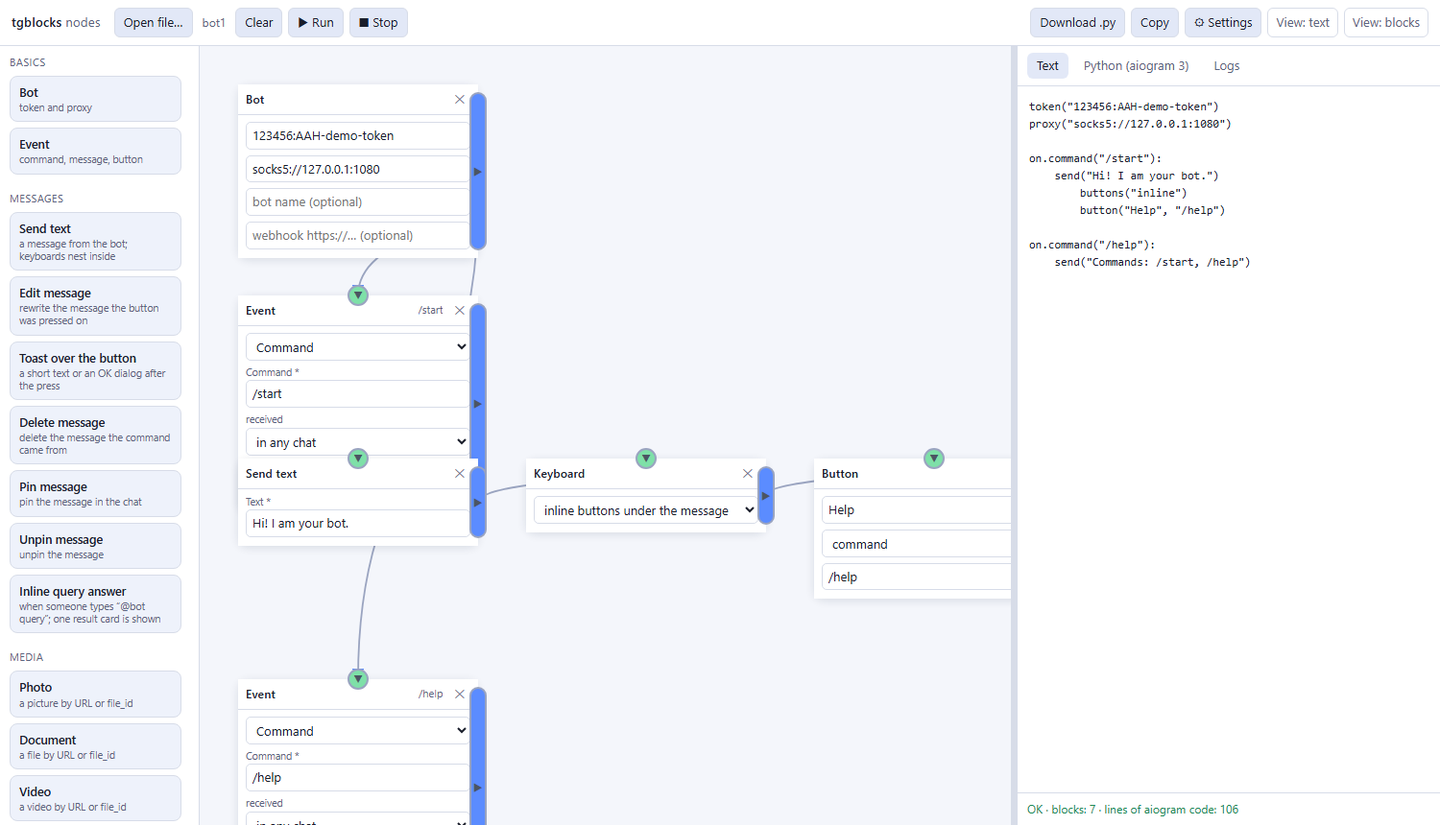This screenshot has height=825, width=1440.
Task: Click the Open file... button
Action: pos(153,23)
